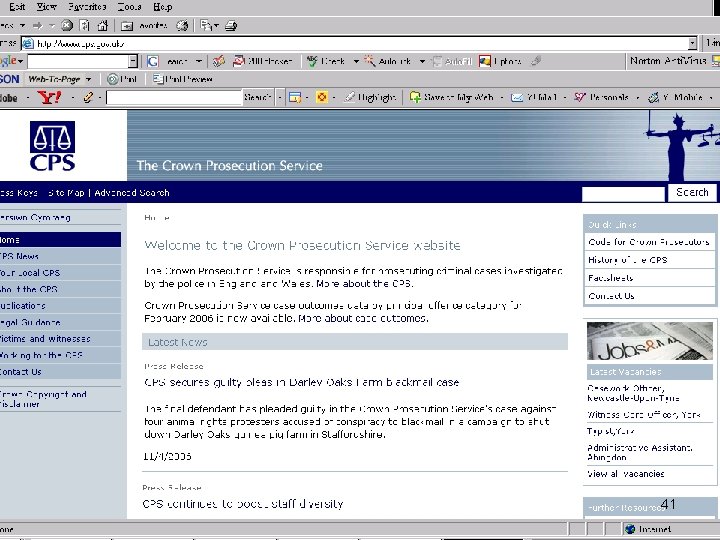Open the View menu

tap(46, 7)
